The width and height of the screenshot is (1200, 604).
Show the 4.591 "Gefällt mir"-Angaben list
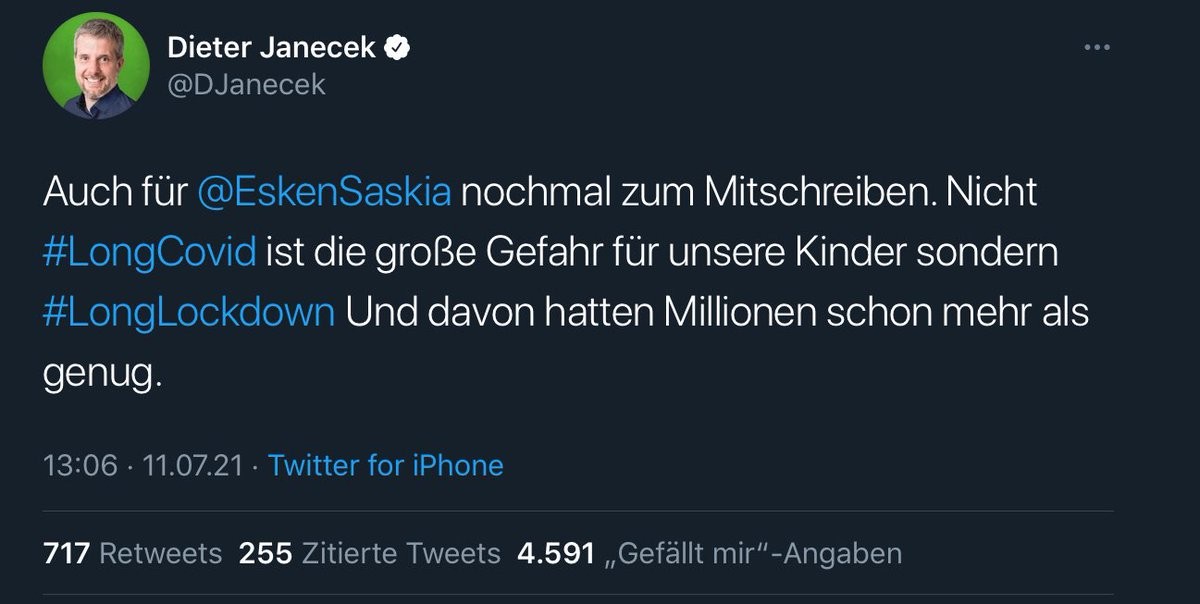(709, 553)
